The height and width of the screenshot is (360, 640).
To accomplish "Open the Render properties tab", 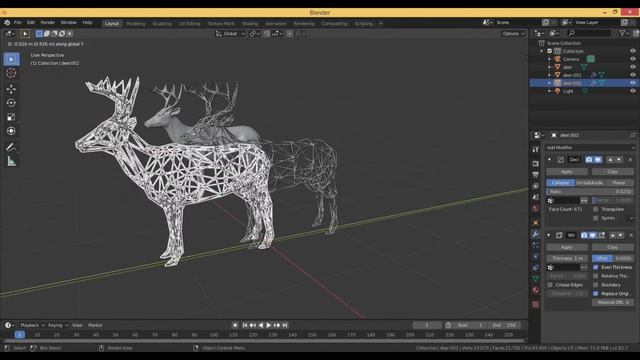I will click(536, 163).
